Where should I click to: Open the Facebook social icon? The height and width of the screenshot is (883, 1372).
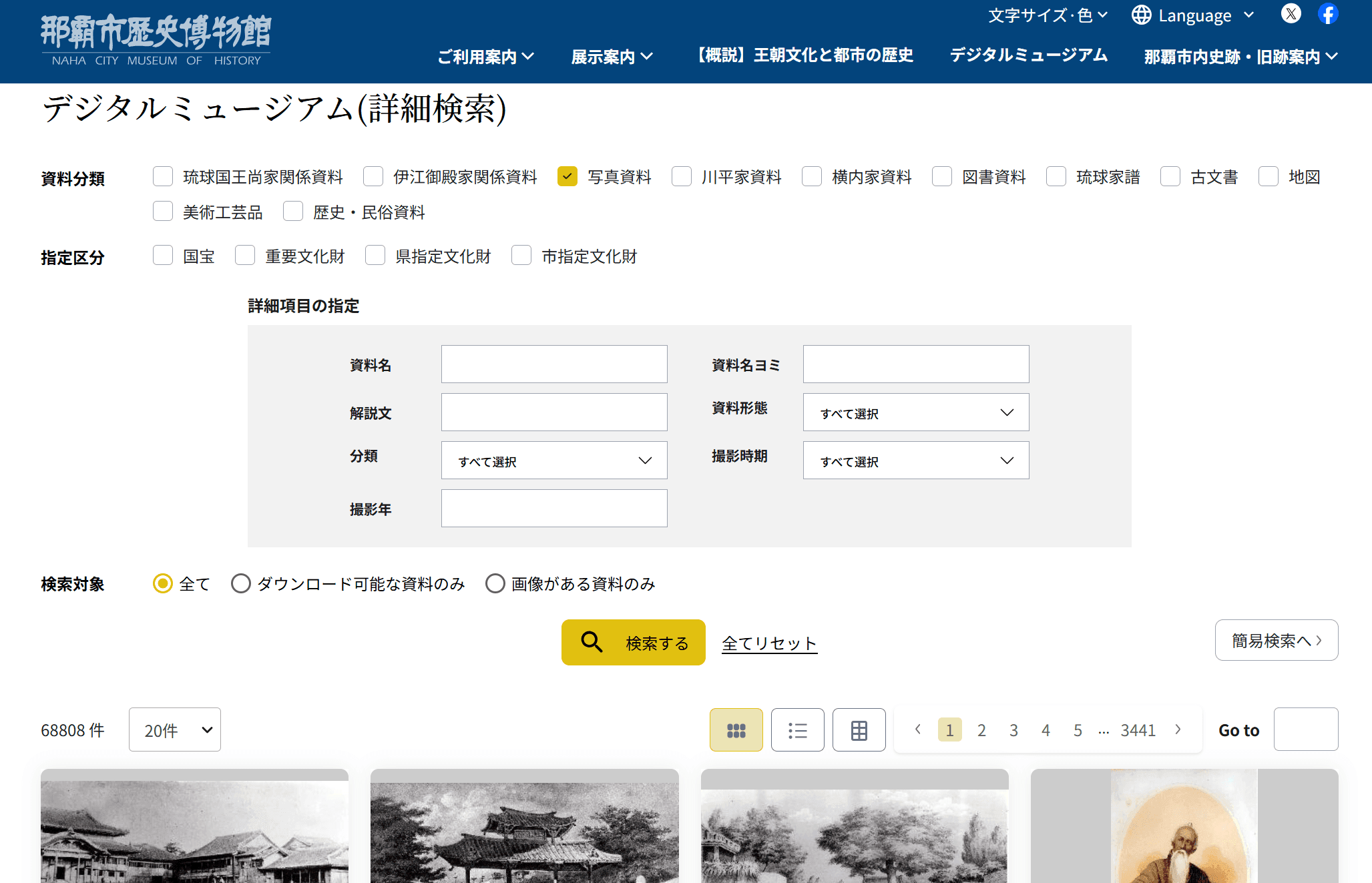tap(1328, 13)
